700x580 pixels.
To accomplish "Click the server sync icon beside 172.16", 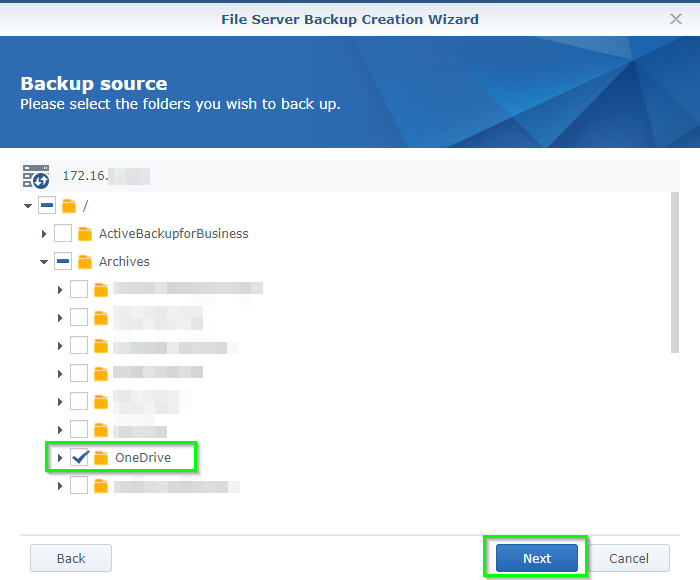I will 36,176.
